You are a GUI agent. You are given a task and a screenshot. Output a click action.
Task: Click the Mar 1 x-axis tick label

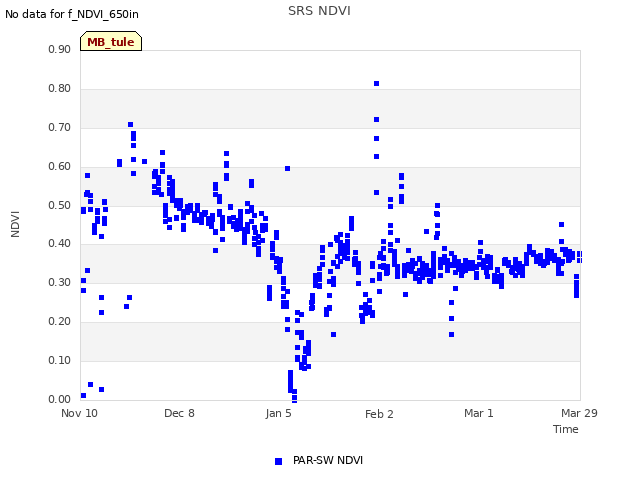(x=478, y=413)
